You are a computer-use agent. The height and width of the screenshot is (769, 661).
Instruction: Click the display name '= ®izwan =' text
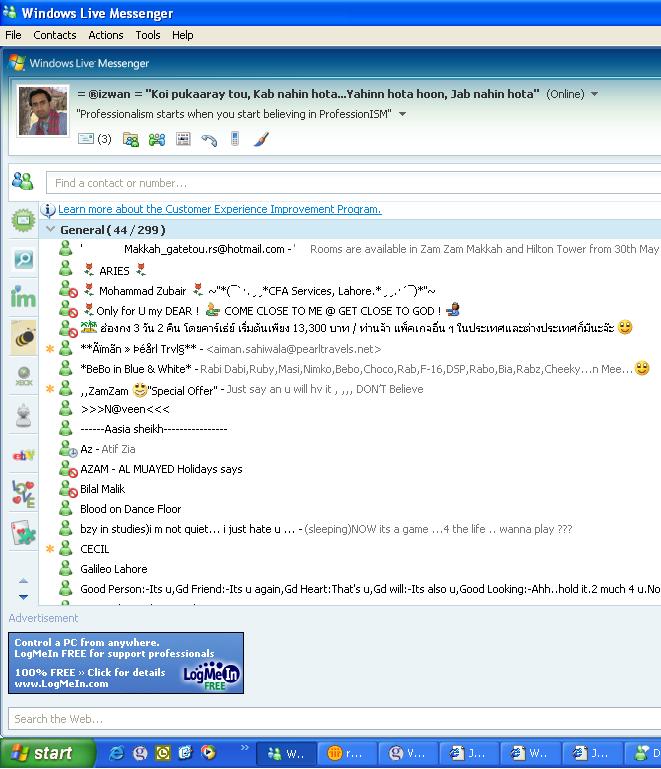click(x=109, y=94)
